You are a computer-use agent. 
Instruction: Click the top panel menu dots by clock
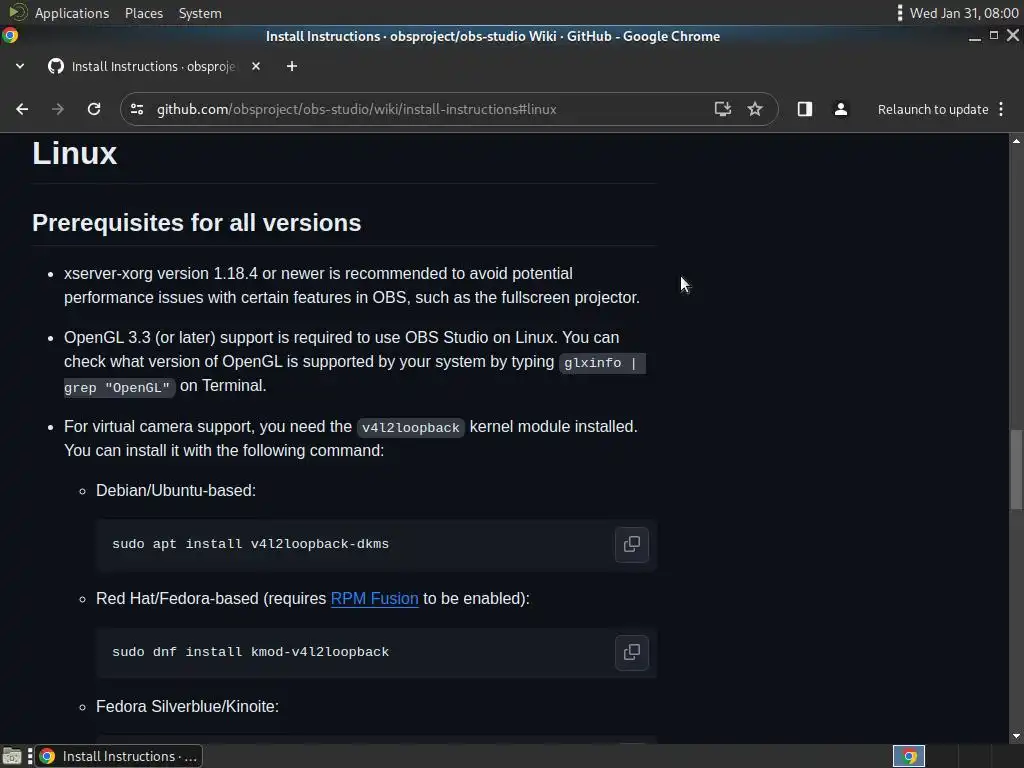[x=900, y=13]
